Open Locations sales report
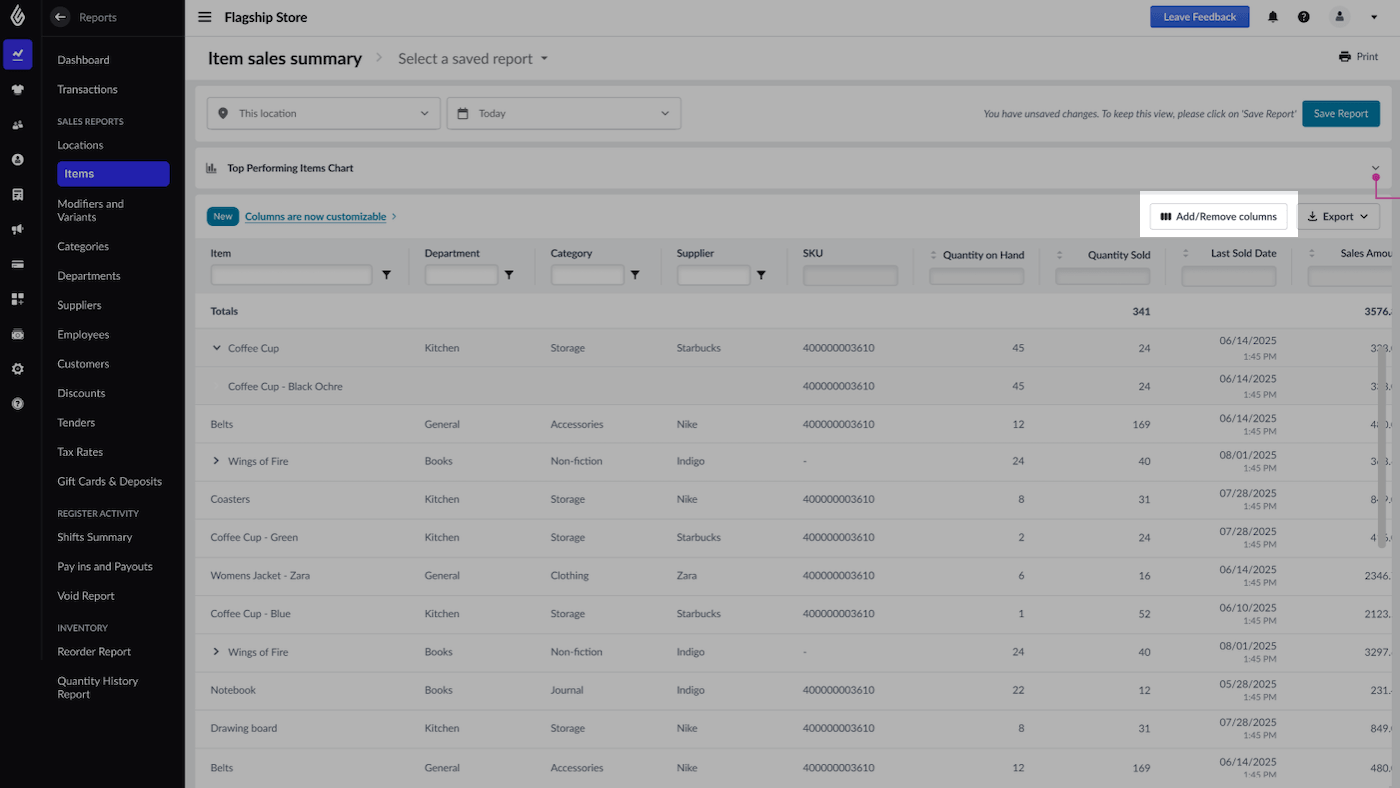 coord(80,145)
